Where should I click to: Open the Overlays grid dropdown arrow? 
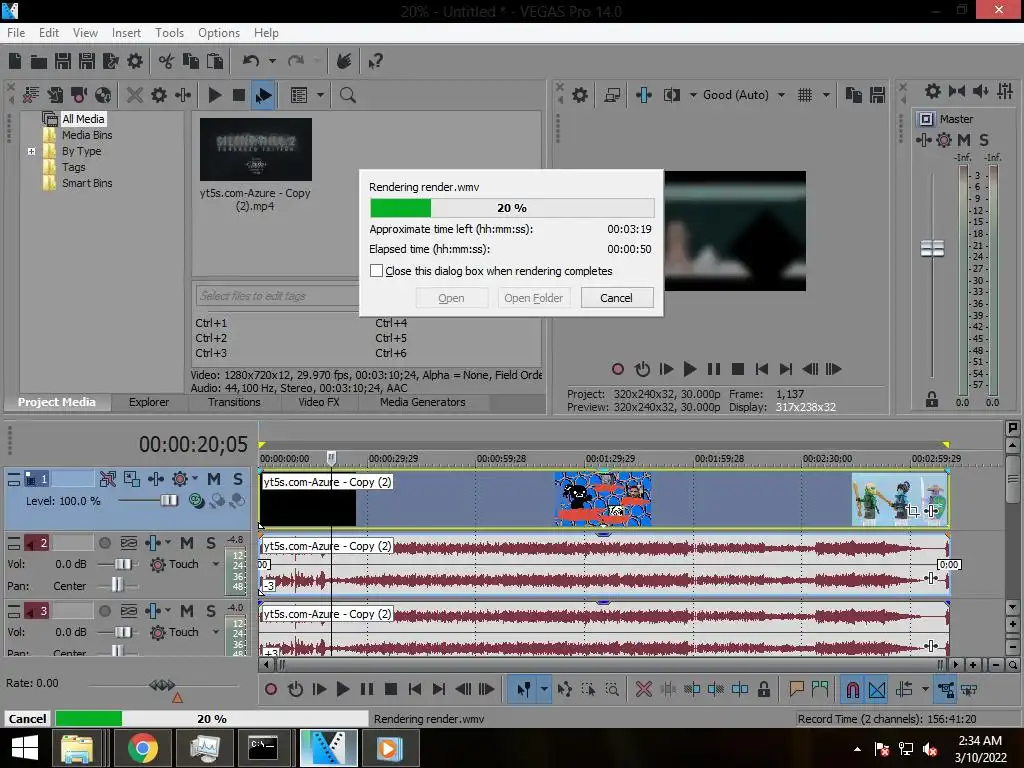(x=825, y=95)
